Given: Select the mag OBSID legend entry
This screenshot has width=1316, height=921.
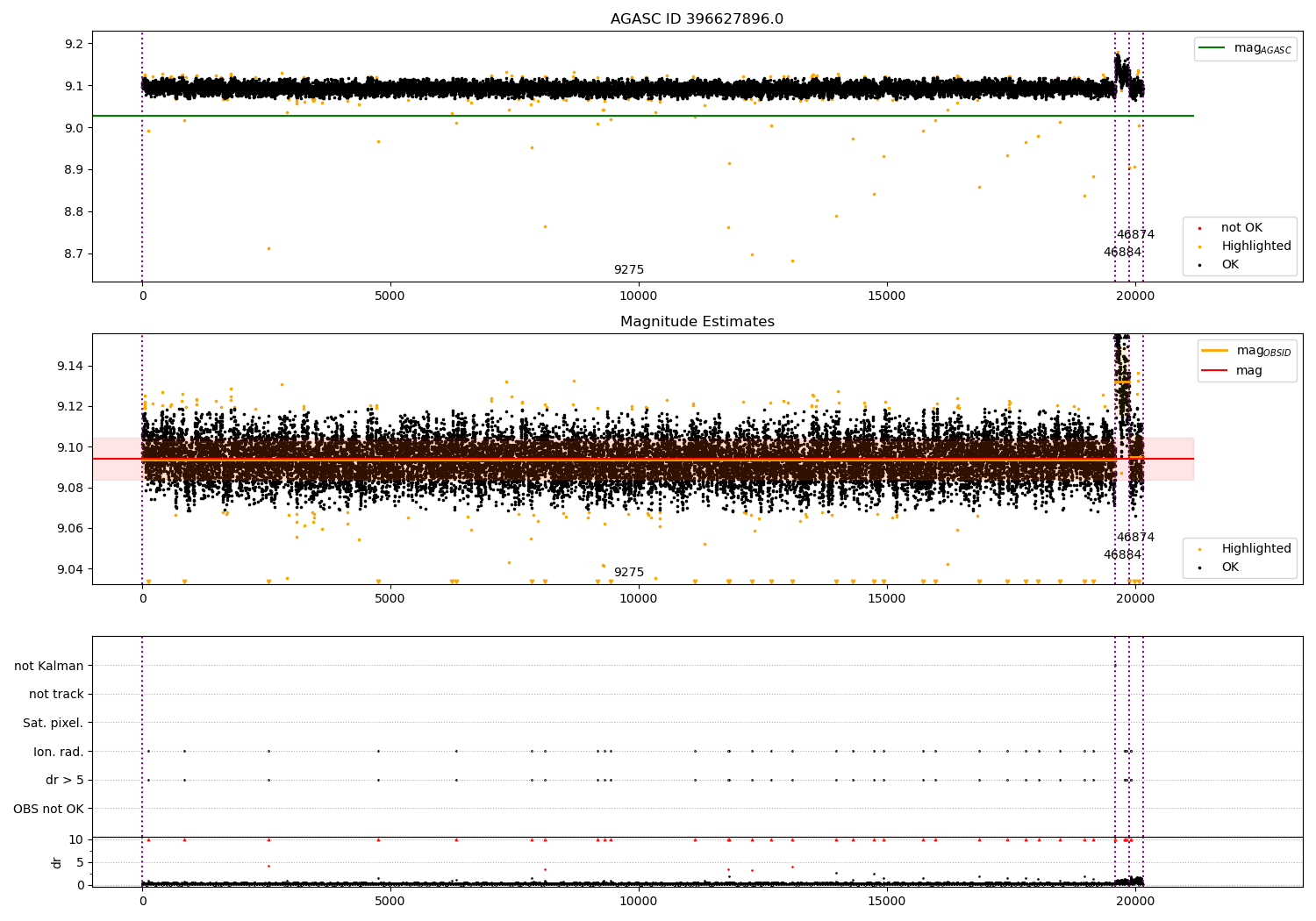Looking at the screenshot, I should 1247,351.
